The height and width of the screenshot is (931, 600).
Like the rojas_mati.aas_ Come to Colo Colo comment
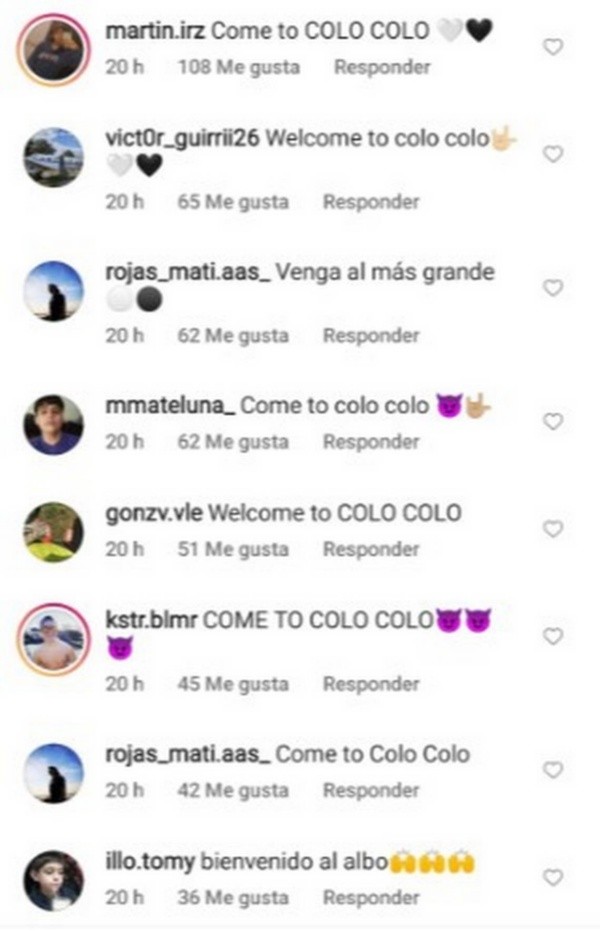pyautogui.click(x=553, y=770)
